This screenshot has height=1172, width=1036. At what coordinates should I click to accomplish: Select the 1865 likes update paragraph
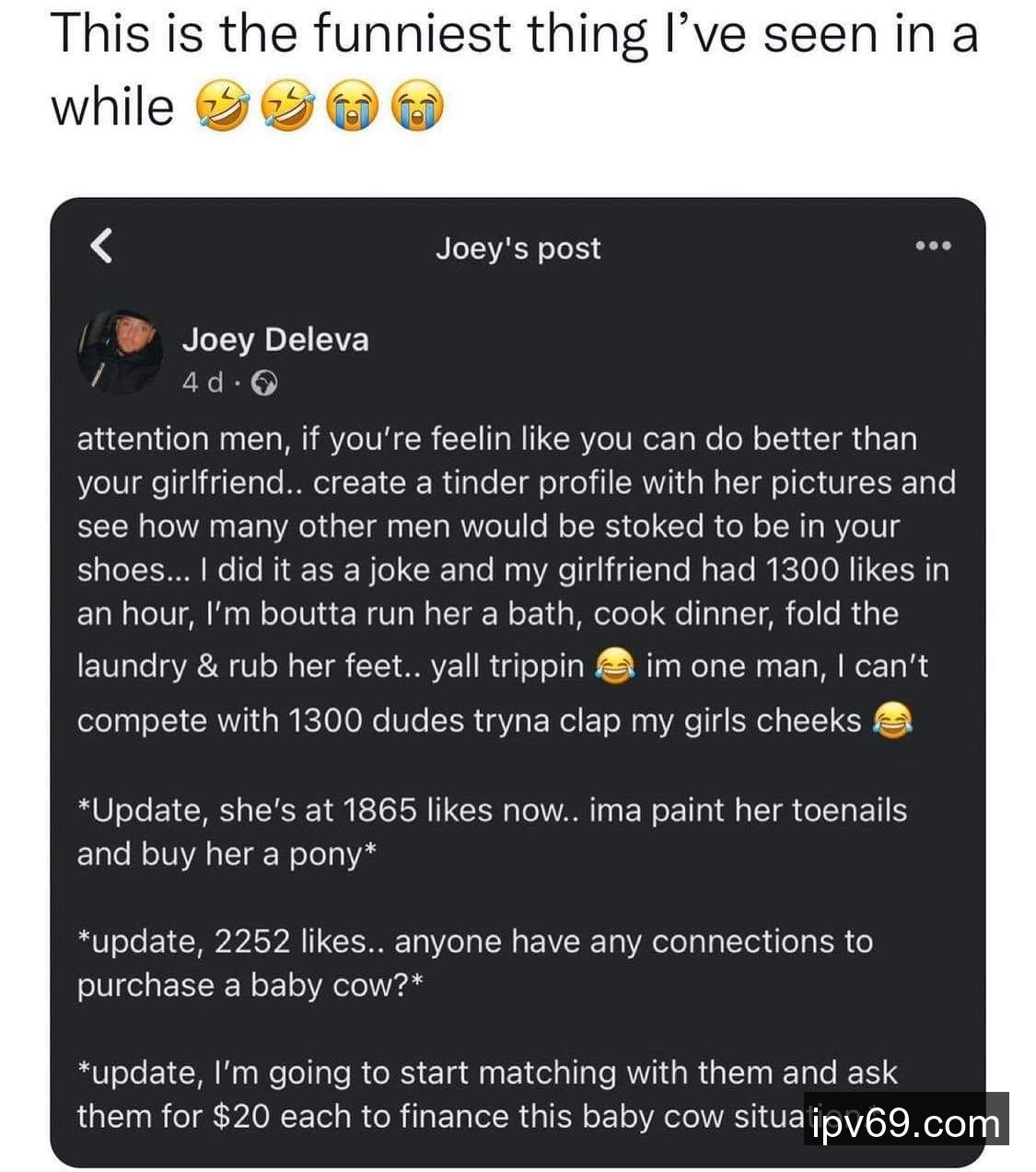click(x=492, y=831)
